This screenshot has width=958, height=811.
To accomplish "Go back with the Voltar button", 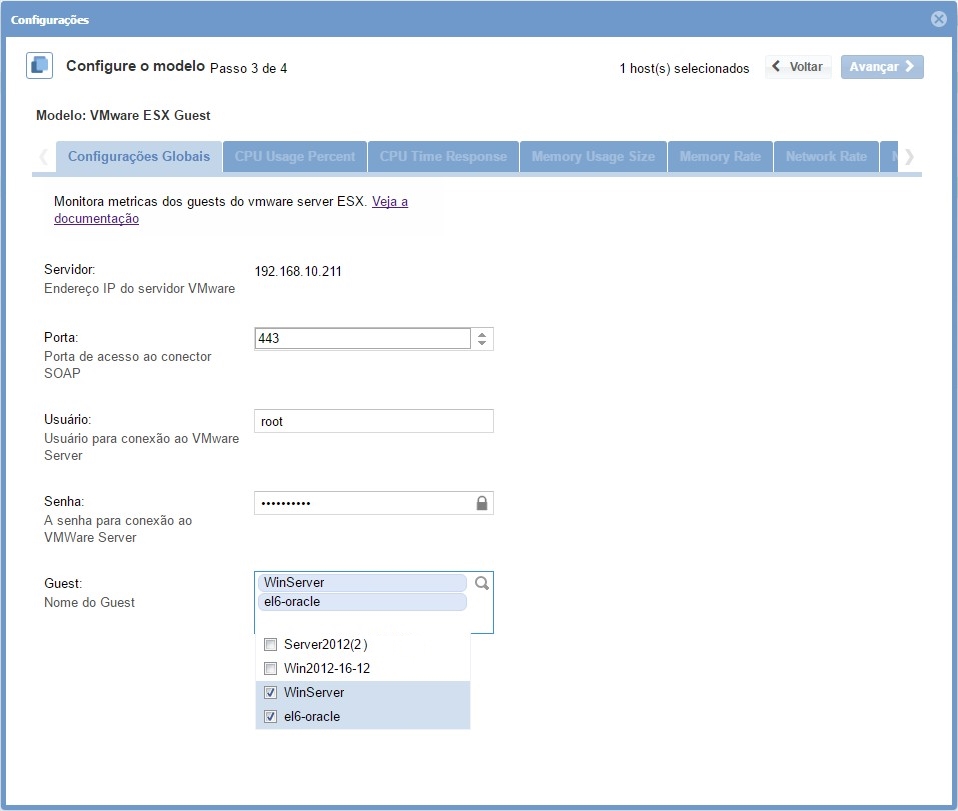I will pos(798,67).
